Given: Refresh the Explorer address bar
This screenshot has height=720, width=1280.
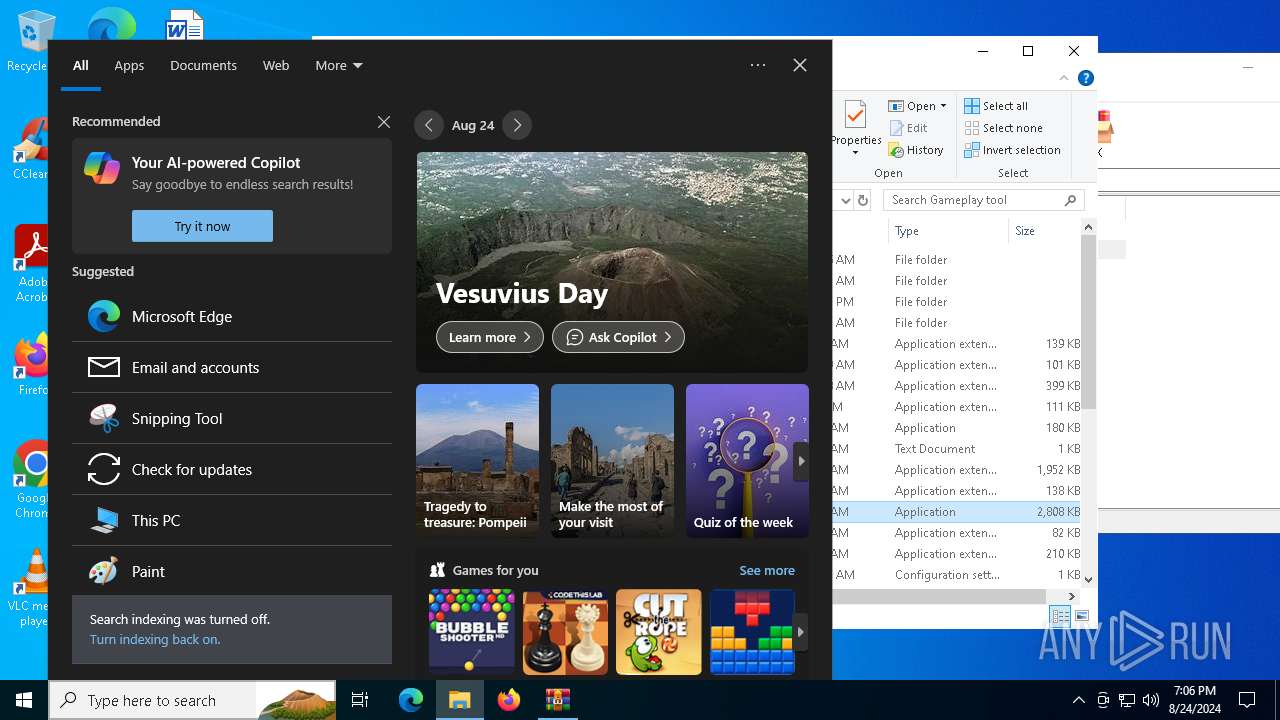Looking at the screenshot, I should click(x=863, y=200).
